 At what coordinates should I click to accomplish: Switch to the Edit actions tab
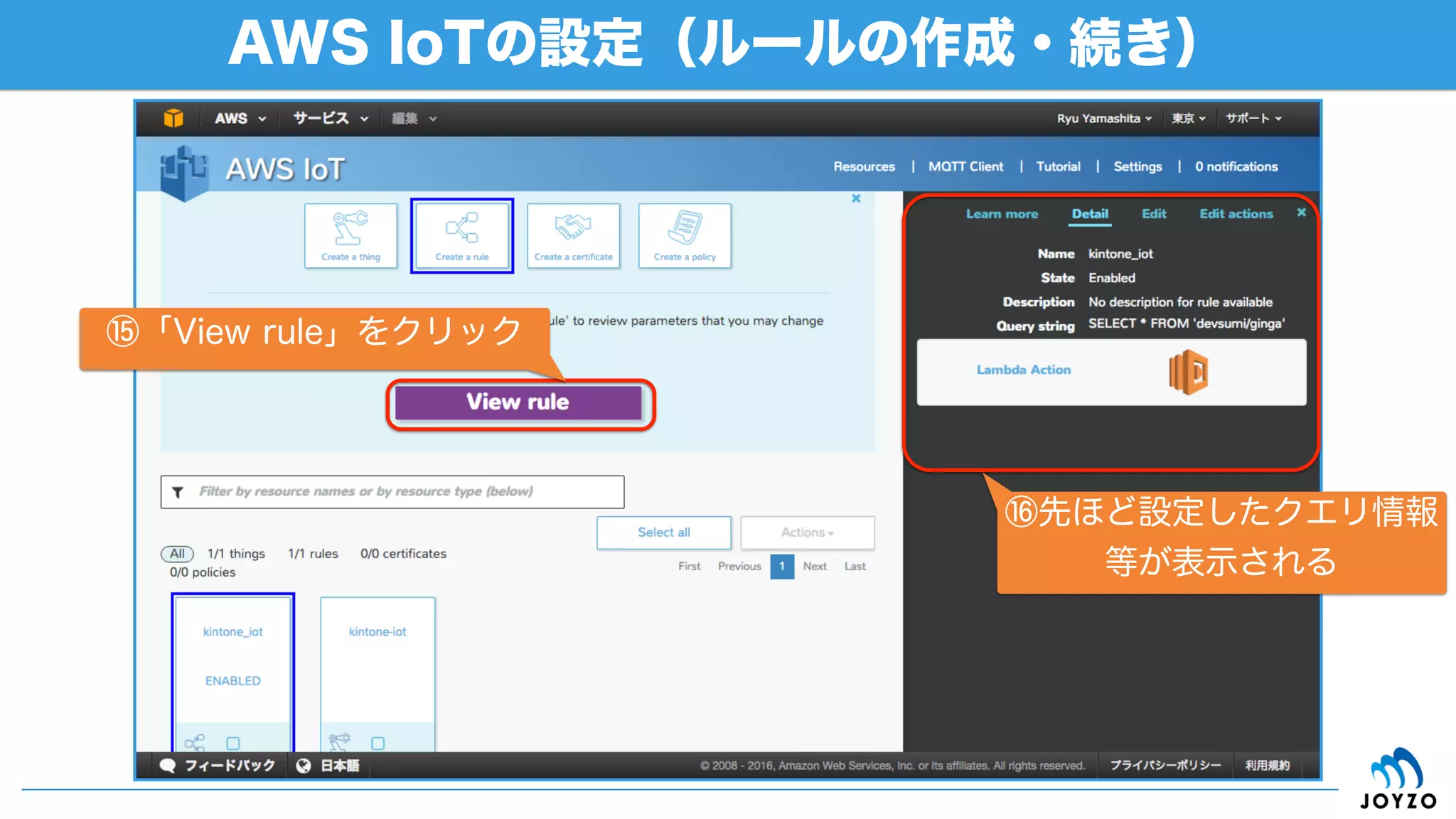tap(1236, 214)
